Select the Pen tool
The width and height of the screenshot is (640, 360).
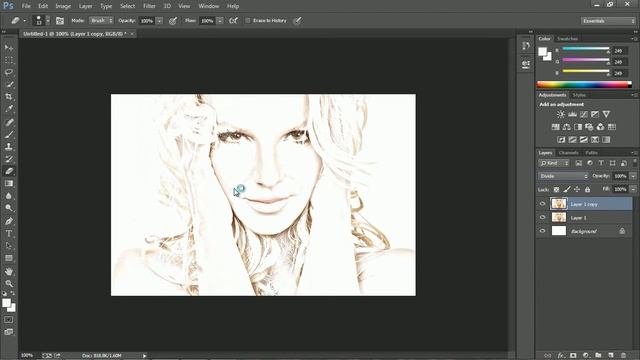pos(9,221)
